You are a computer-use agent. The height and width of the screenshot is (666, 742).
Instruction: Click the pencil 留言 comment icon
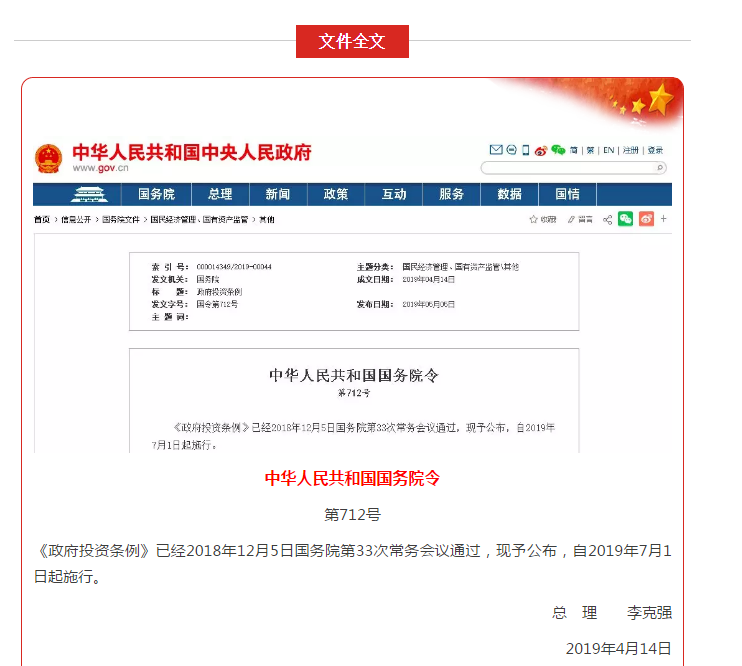[571, 219]
